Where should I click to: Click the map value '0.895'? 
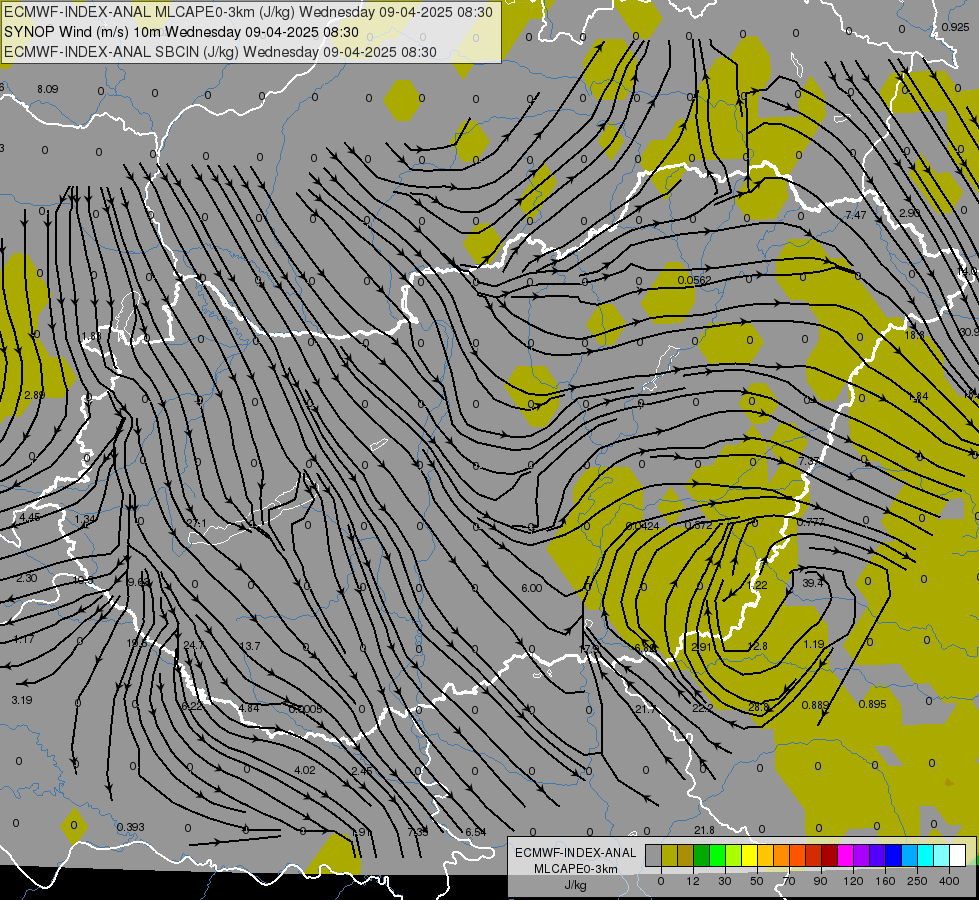[x=872, y=704]
